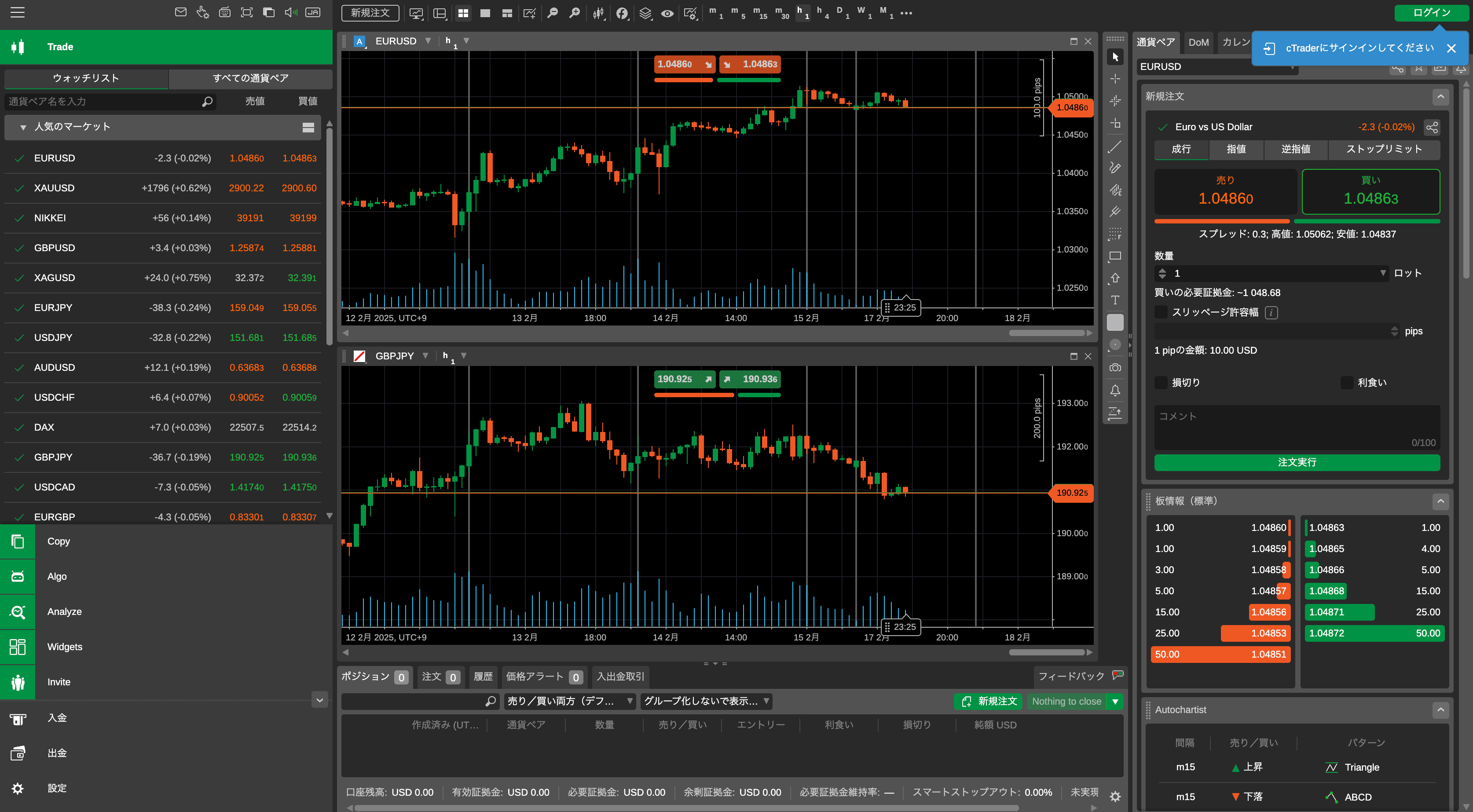Click the コメント input field
Image resolution: width=1473 pixels, height=812 pixels.
point(1297,428)
